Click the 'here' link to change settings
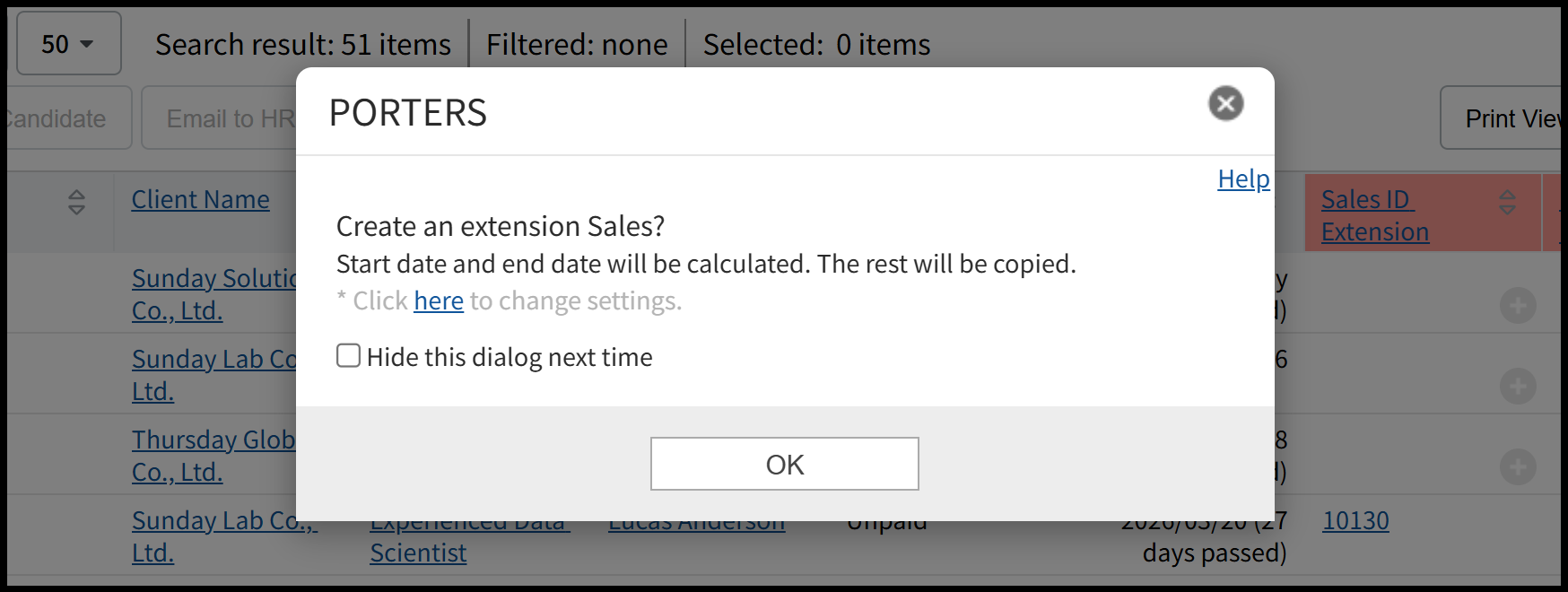 pyautogui.click(x=438, y=300)
